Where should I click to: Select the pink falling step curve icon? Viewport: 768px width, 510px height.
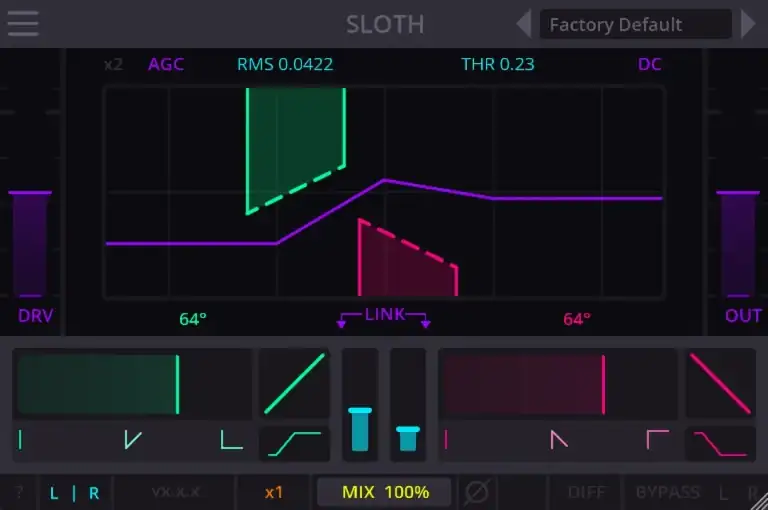click(x=720, y=444)
